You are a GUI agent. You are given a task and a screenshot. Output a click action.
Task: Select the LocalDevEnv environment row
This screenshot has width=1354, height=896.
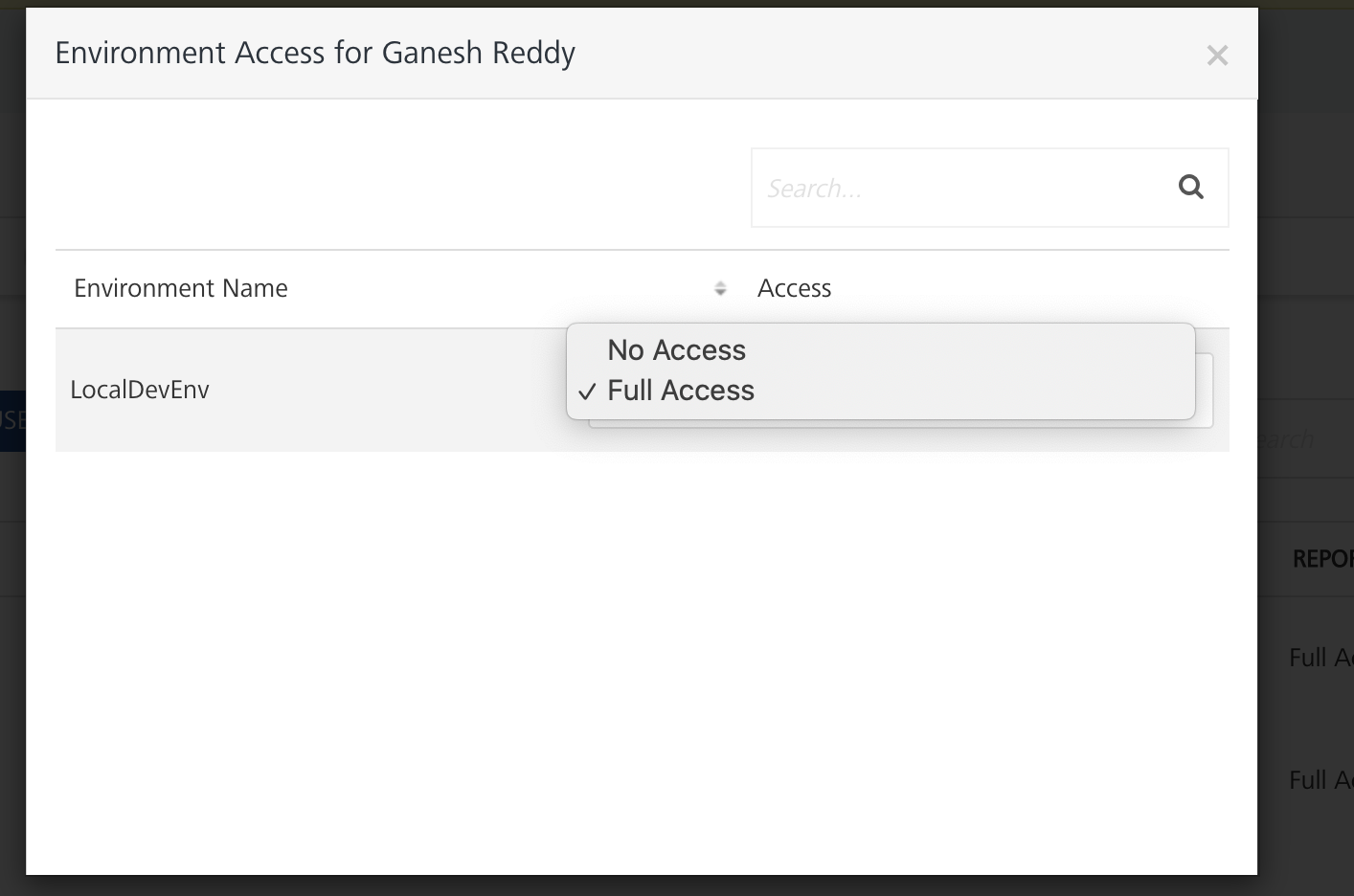tap(140, 390)
